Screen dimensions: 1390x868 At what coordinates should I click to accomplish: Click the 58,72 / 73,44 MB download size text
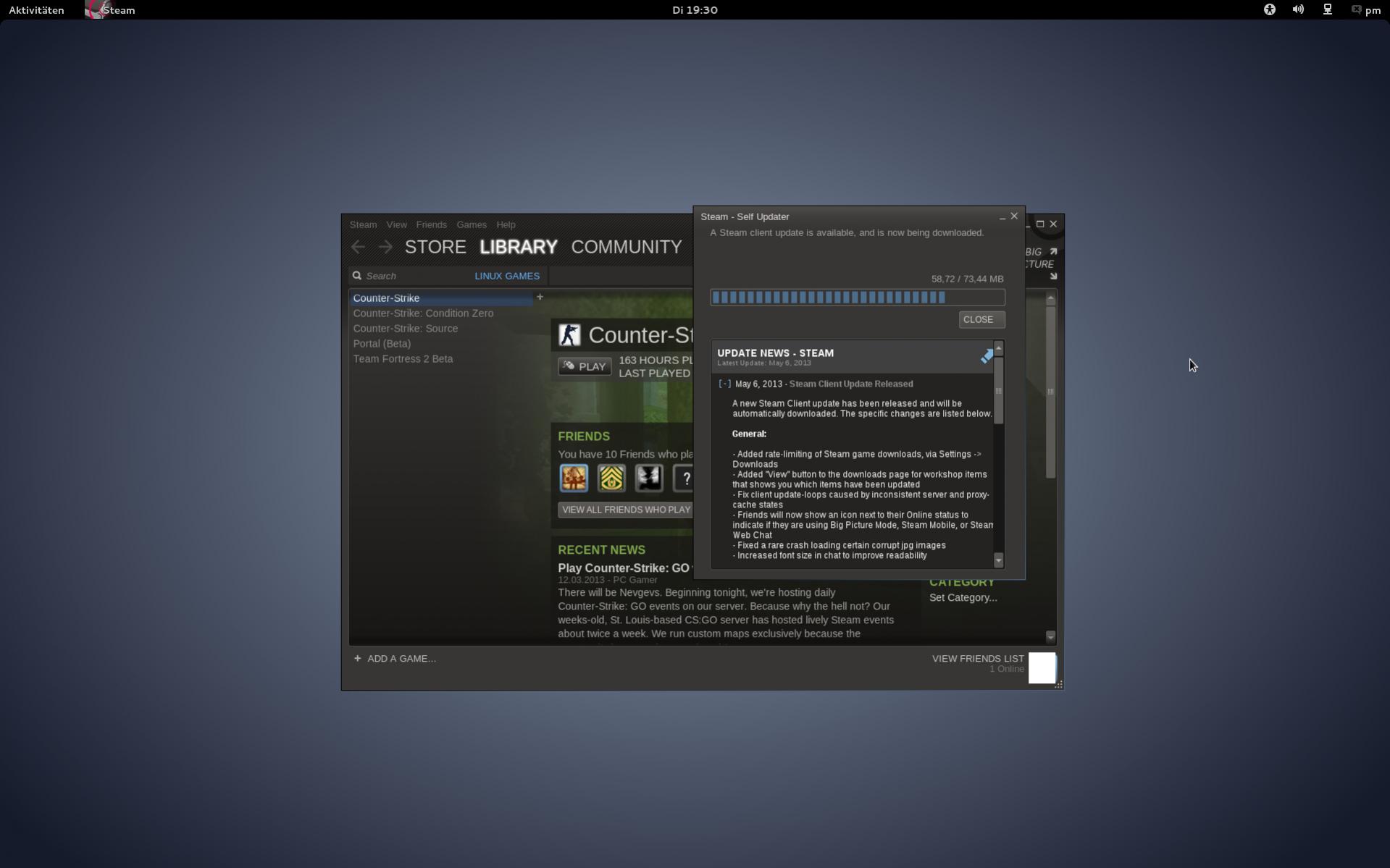pos(967,279)
